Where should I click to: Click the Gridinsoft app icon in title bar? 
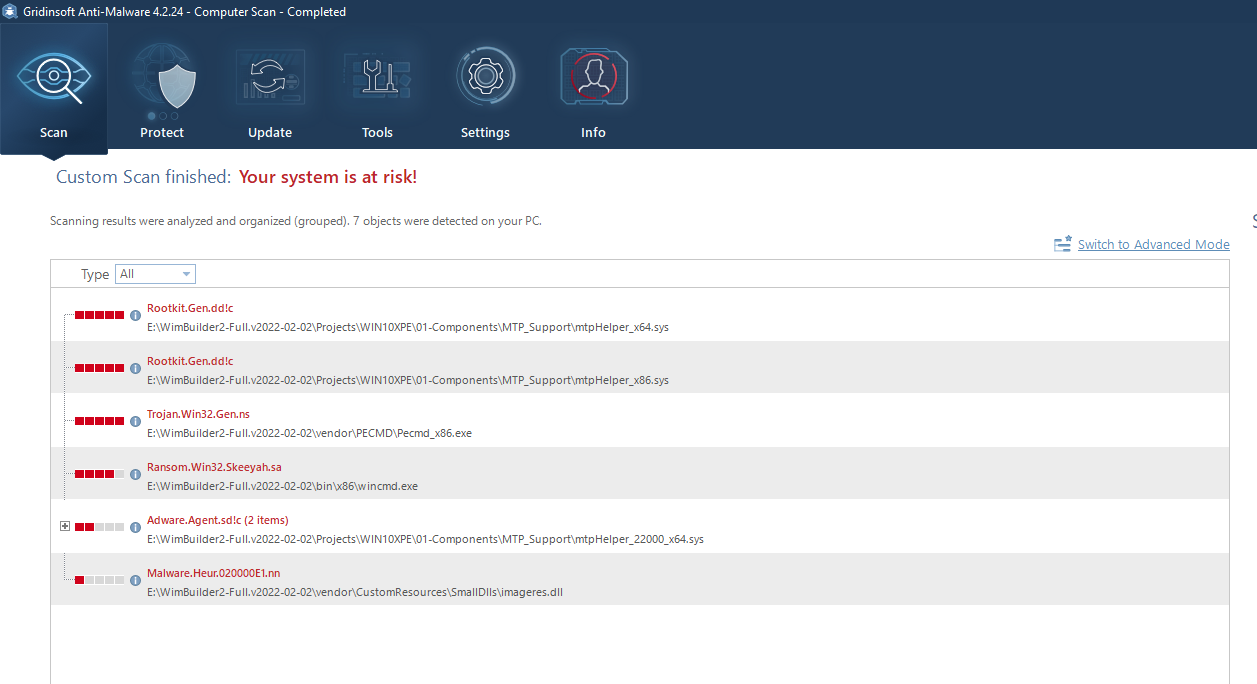[x=10, y=12]
